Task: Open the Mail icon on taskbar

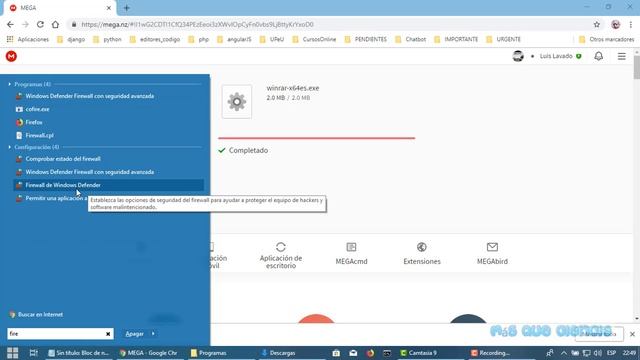Action: point(353,353)
